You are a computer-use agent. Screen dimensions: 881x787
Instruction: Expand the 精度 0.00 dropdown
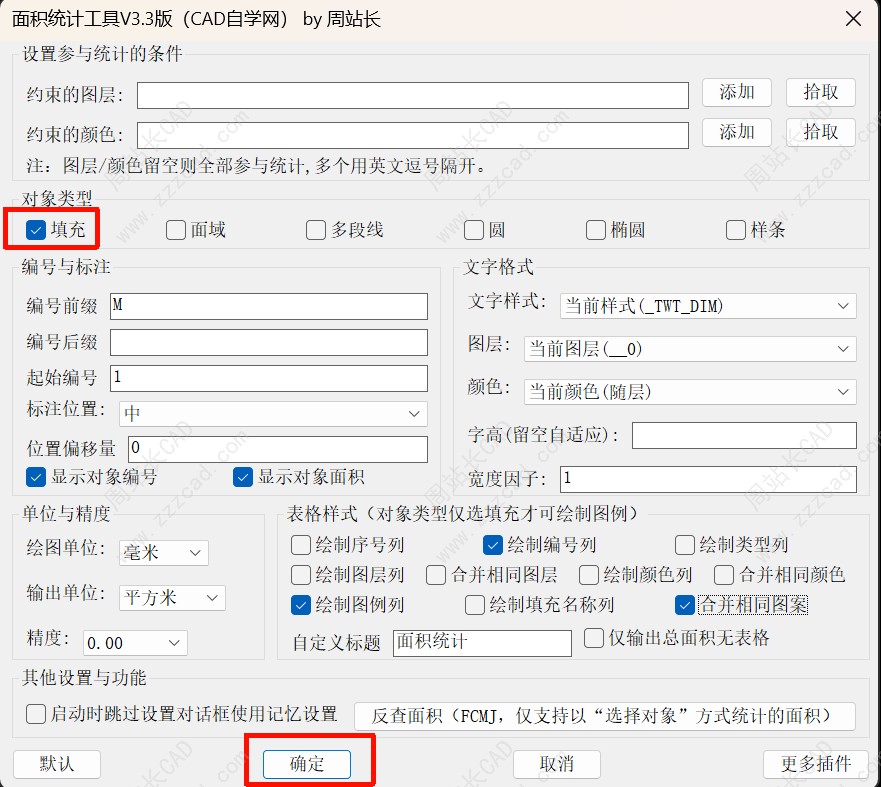pos(135,643)
